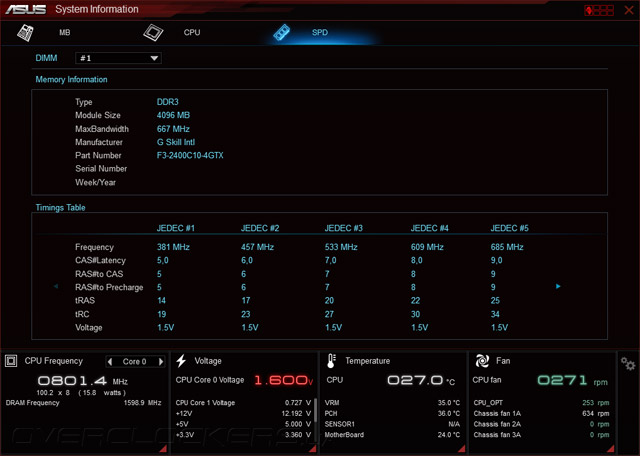Screen dimensions: 640x456
Task: Click the Week/Year label
Action: pyautogui.click(x=96, y=182)
